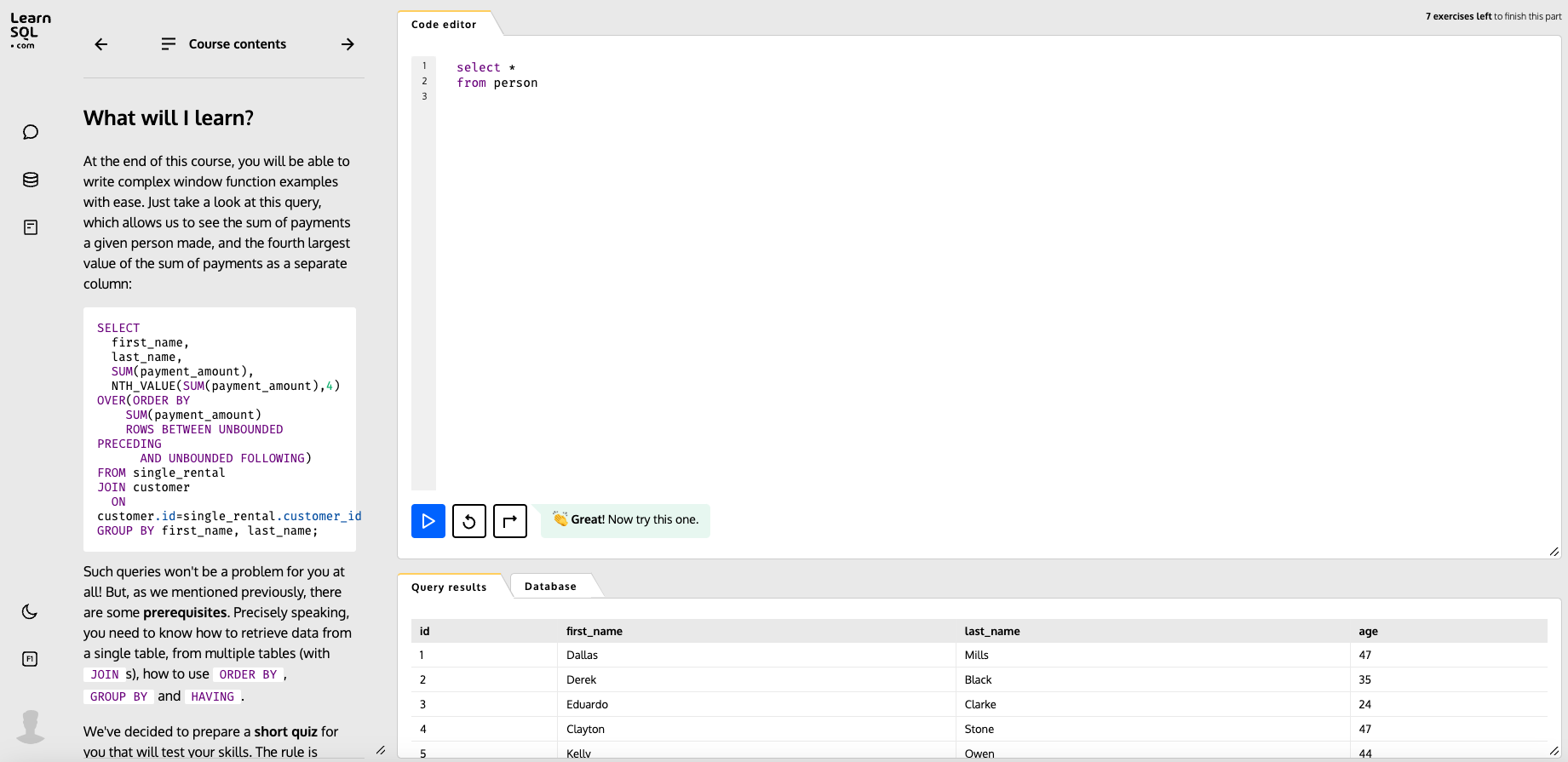Click the 'What will I learn?' heading
Screen dimensions: 1568x762
[x=169, y=118]
